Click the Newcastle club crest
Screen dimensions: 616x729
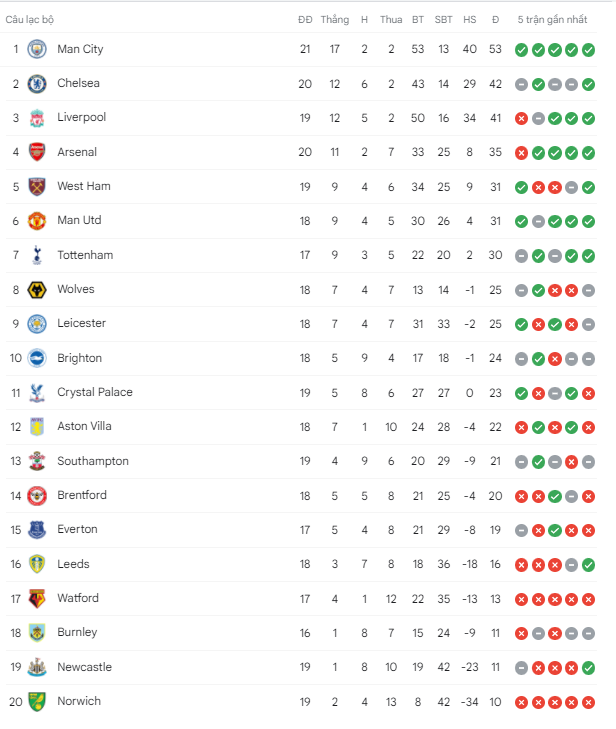coord(37,667)
